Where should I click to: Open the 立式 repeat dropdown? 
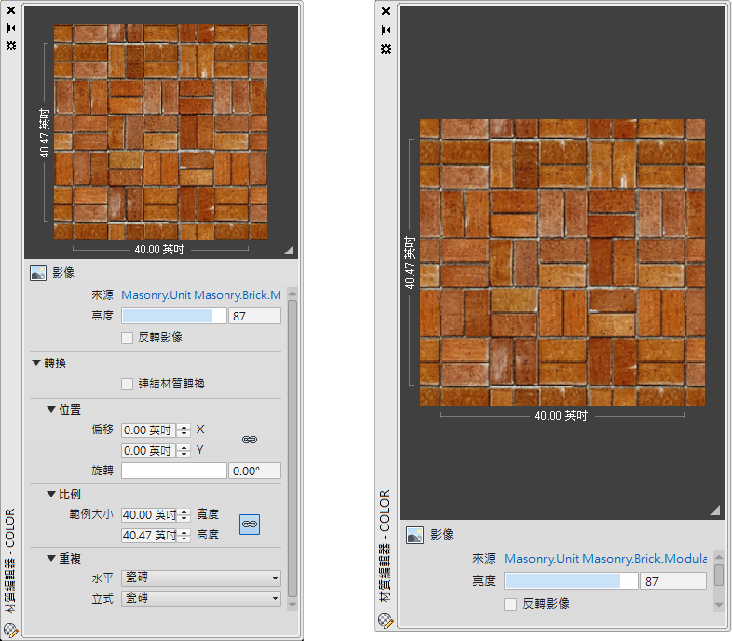(201, 599)
